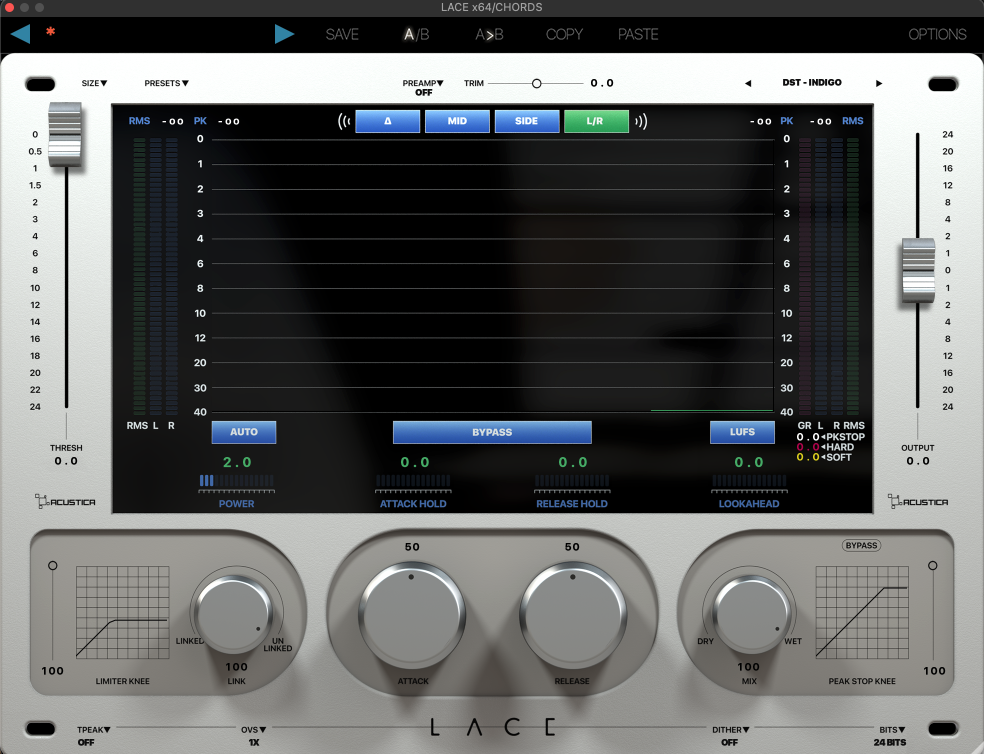Click the SAVE button
984x754 pixels.
[342, 33]
